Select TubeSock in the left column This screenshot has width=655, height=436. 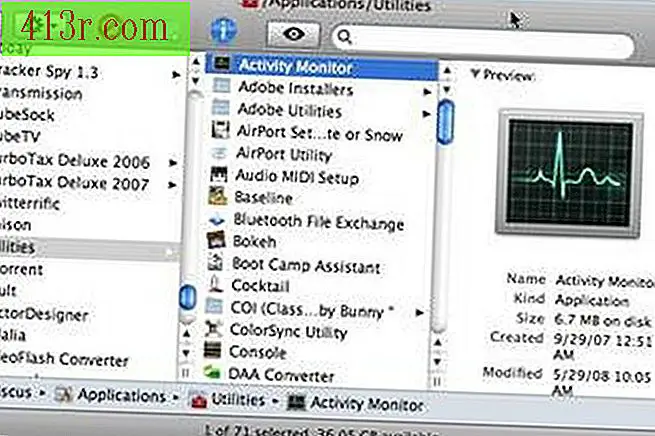[27, 115]
